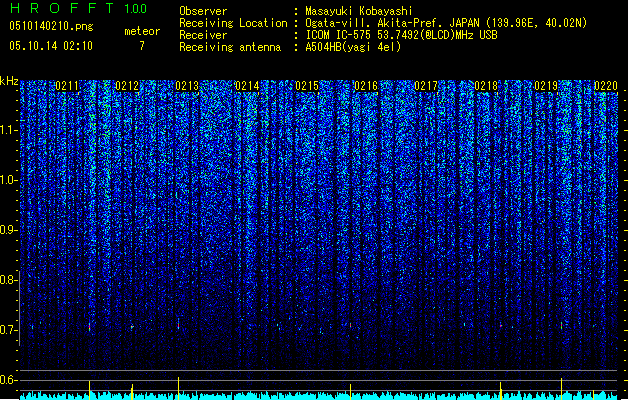The image size is (629, 400).
Task: Click the Receiving antenna label
Action: tap(230, 47)
